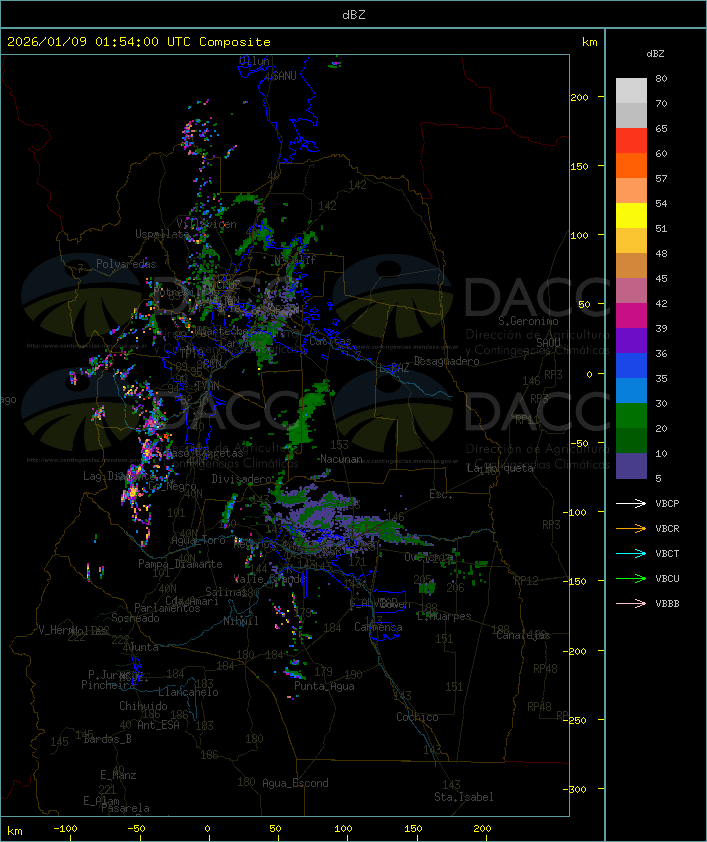
Task: Click the pink VBBB arrow icon
Action: [x=632, y=604]
